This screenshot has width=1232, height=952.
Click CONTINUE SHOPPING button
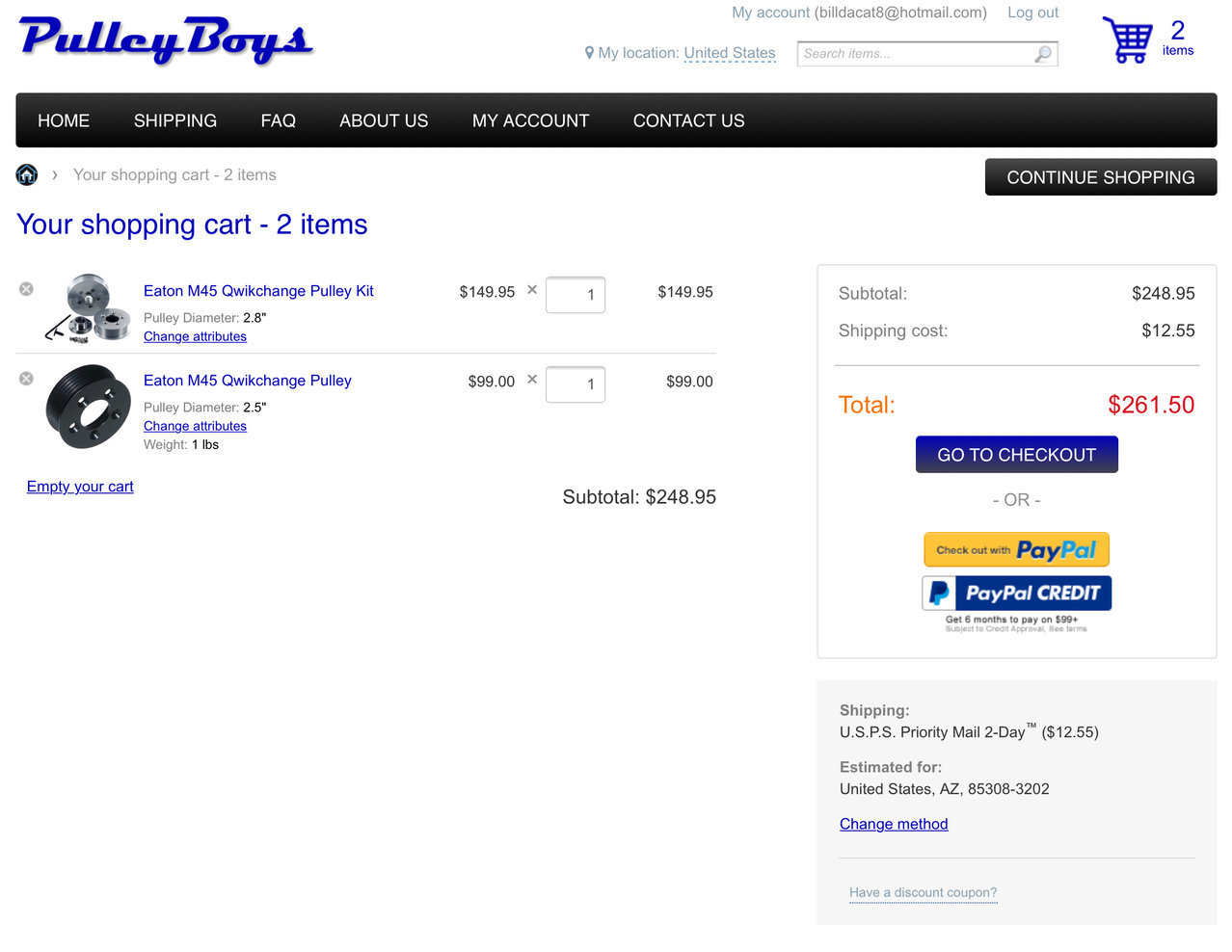[x=1101, y=177]
